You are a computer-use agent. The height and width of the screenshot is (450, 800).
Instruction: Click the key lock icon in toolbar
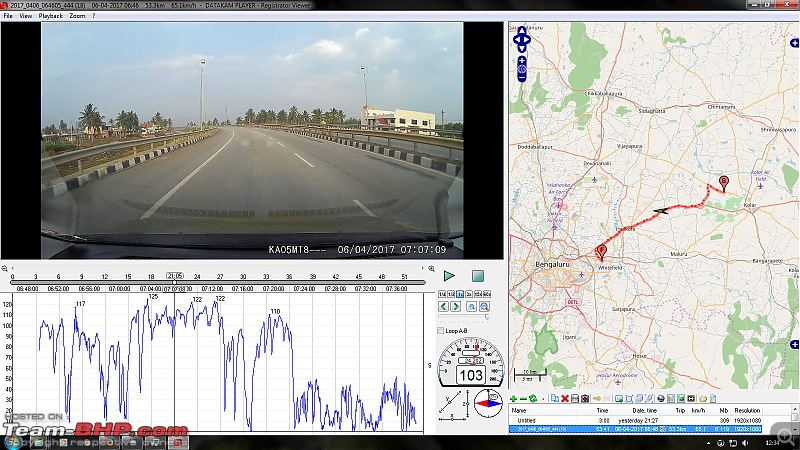[597, 398]
